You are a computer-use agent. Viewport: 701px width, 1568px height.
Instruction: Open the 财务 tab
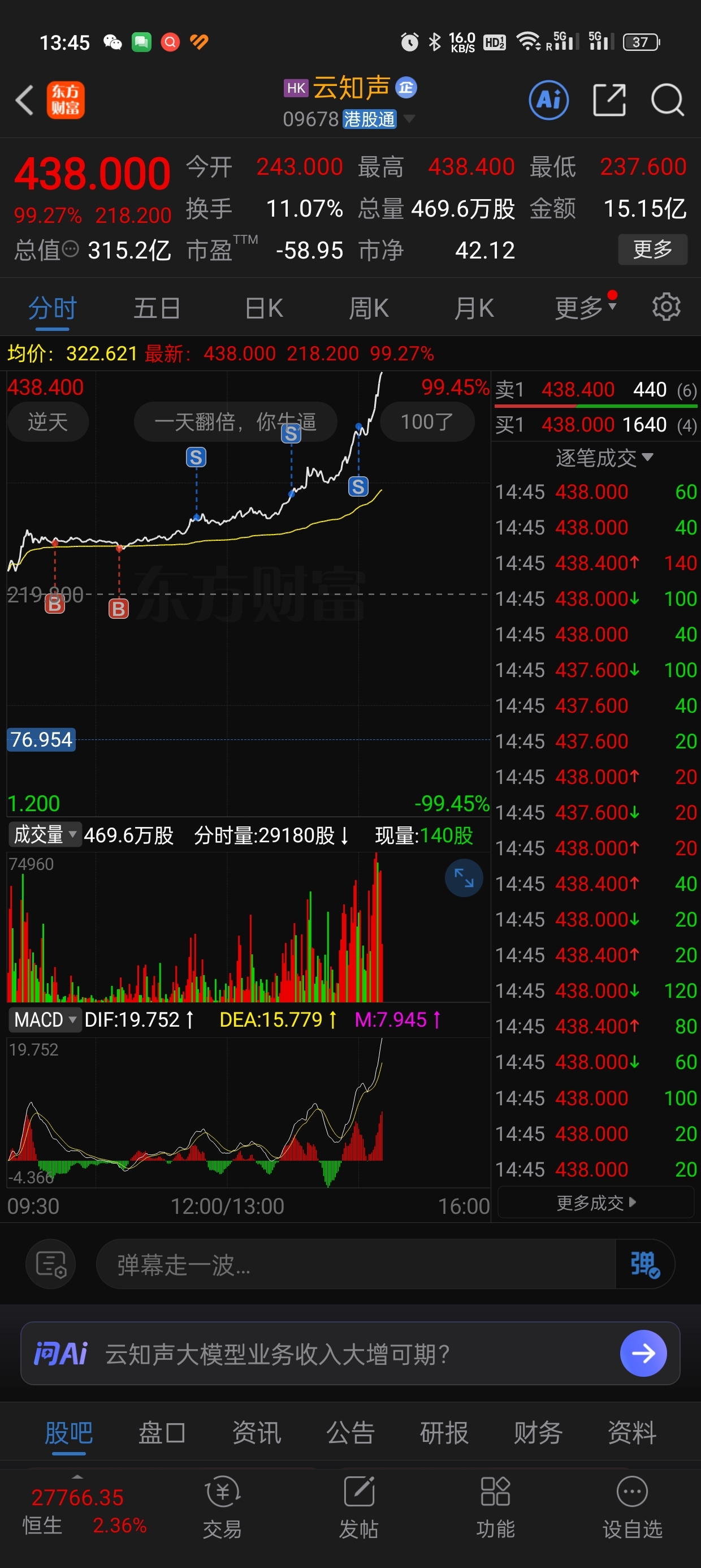538,1433
